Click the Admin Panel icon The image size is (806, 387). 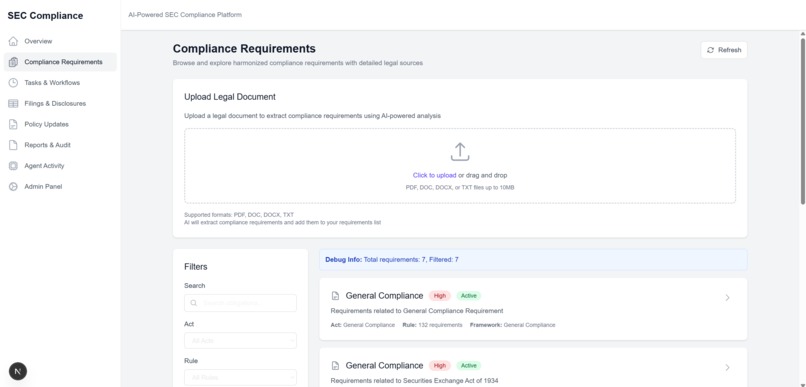tap(13, 187)
